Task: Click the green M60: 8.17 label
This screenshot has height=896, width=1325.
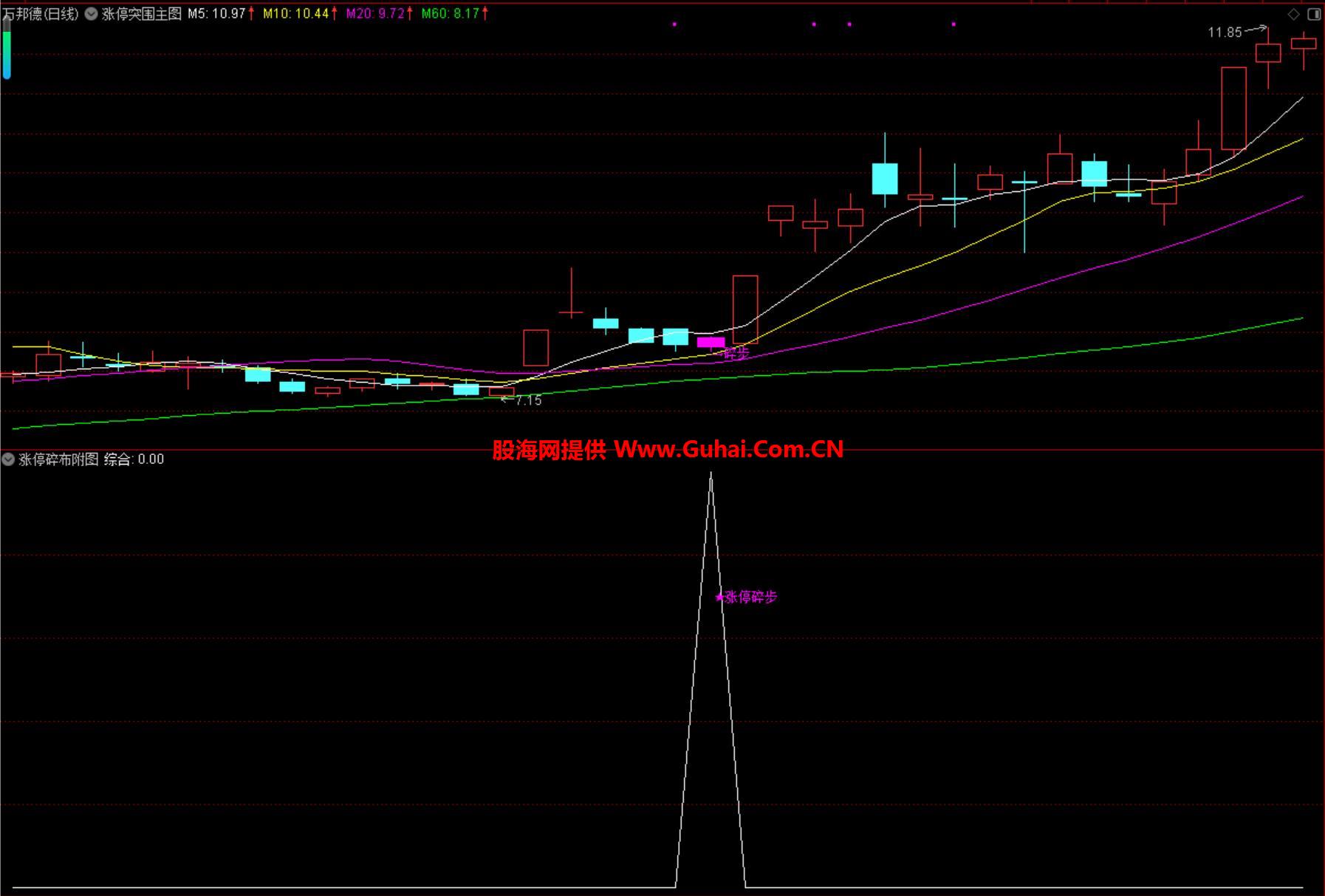Action: click(451, 14)
